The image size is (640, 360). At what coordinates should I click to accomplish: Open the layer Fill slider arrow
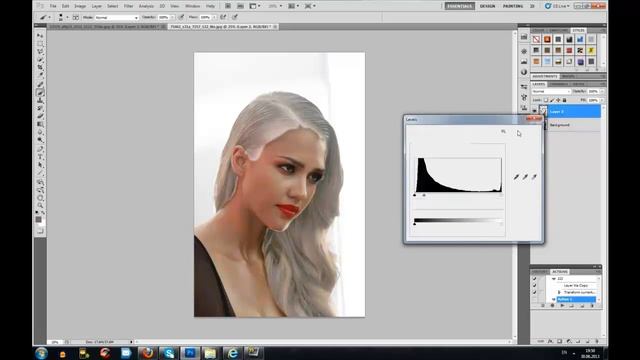pos(602,100)
